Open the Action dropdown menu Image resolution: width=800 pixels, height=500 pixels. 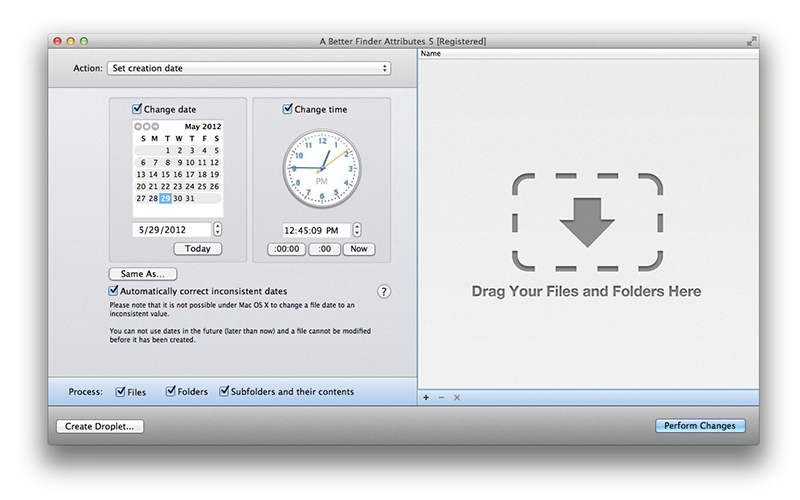pyautogui.click(x=248, y=68)
